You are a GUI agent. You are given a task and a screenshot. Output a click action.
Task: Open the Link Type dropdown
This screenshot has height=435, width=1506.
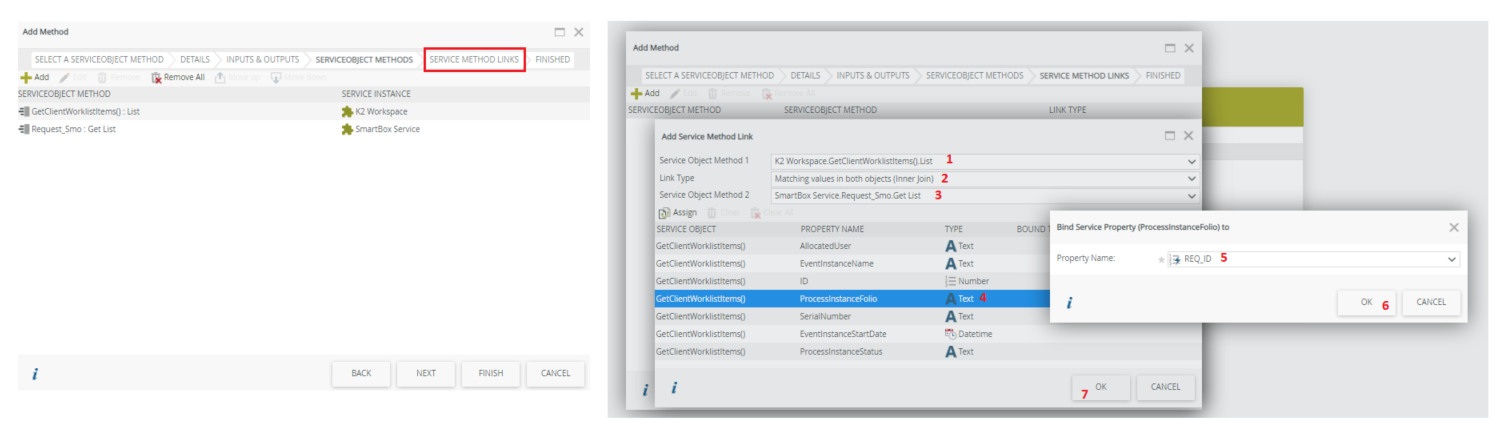click(x=1190, y=179)
